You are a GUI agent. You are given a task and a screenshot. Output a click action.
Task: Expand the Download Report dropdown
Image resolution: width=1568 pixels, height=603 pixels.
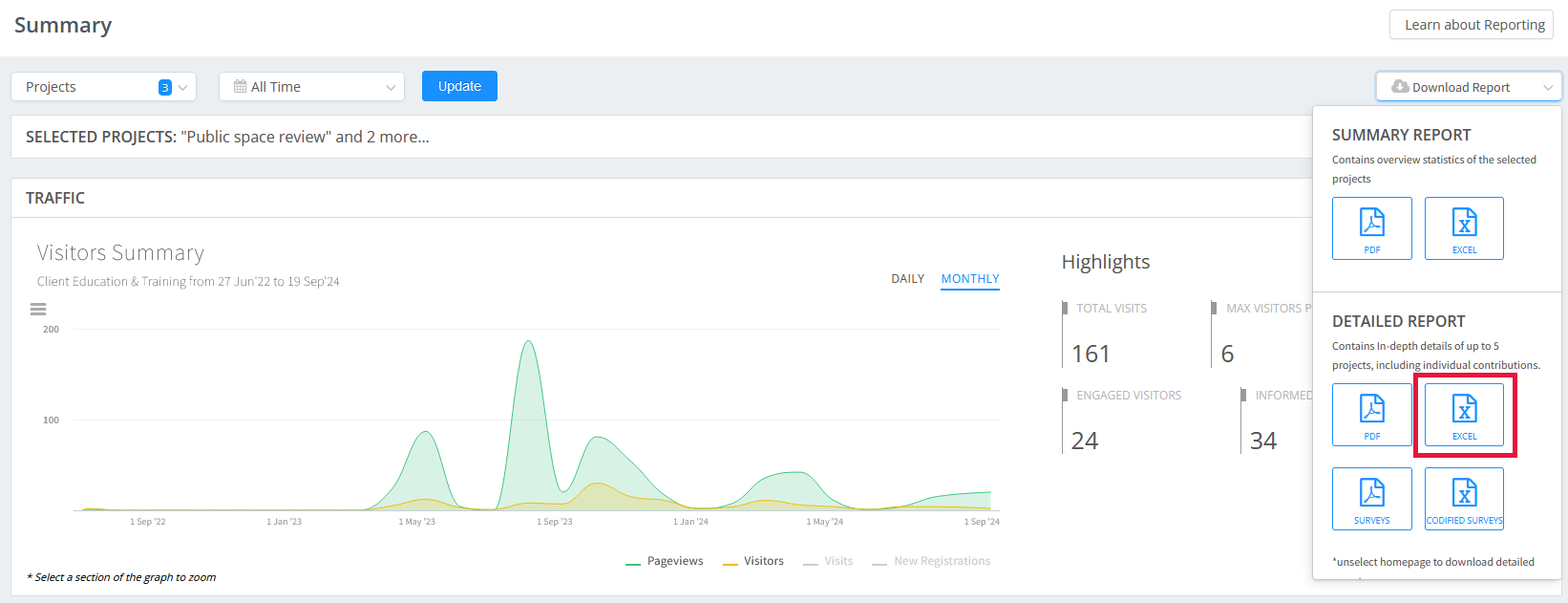pos(1469,87)
